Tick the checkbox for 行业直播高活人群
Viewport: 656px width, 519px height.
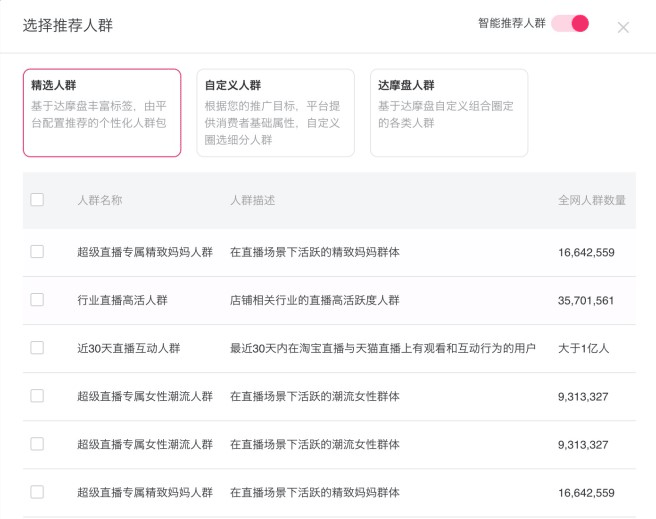point(37,300)
